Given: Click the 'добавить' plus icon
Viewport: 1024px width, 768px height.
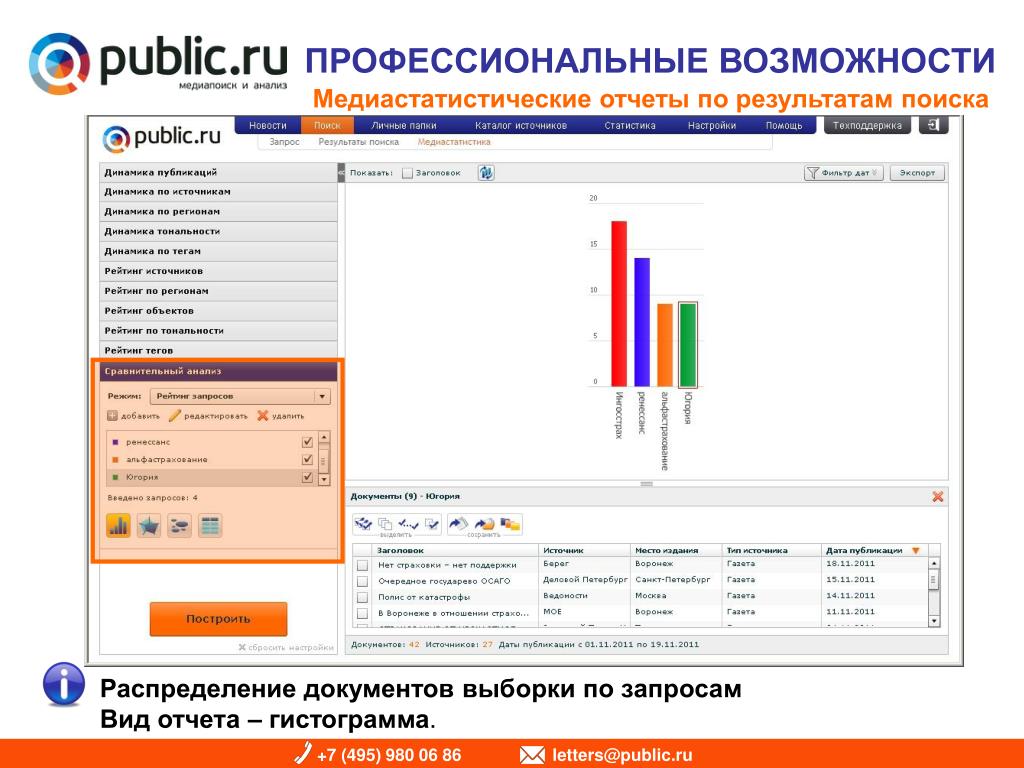Looking at the screenshot, I should pyautogui.click(x=112, y=416).
